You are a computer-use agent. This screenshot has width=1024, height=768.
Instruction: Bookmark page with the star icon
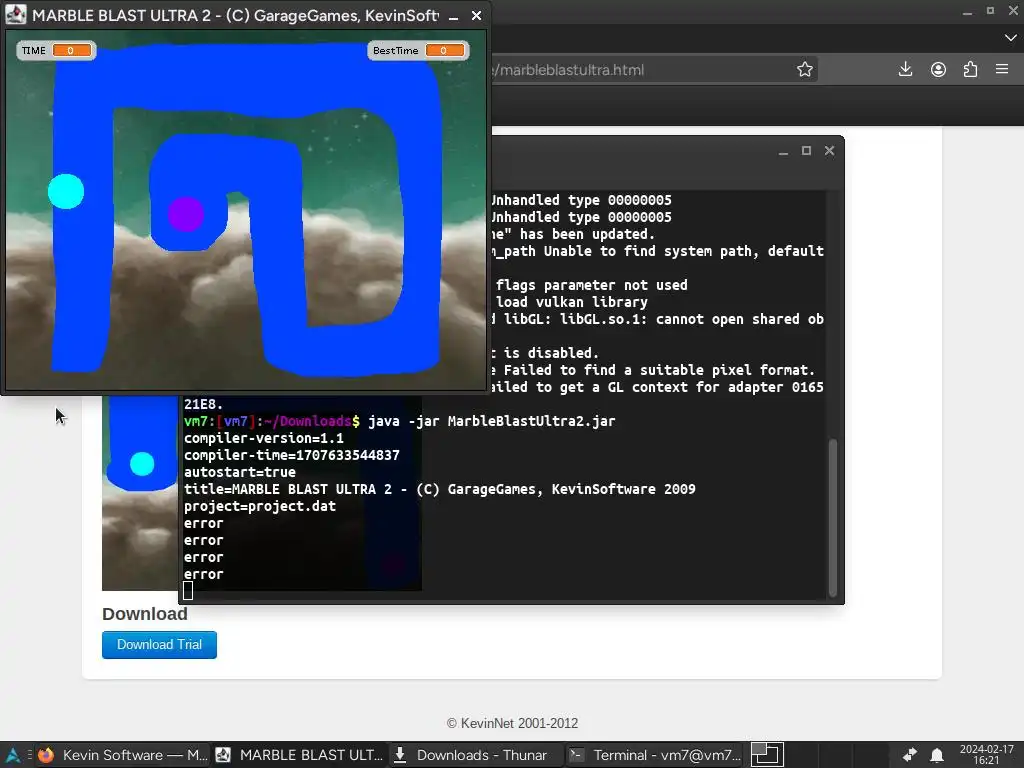tap(805, 69)
